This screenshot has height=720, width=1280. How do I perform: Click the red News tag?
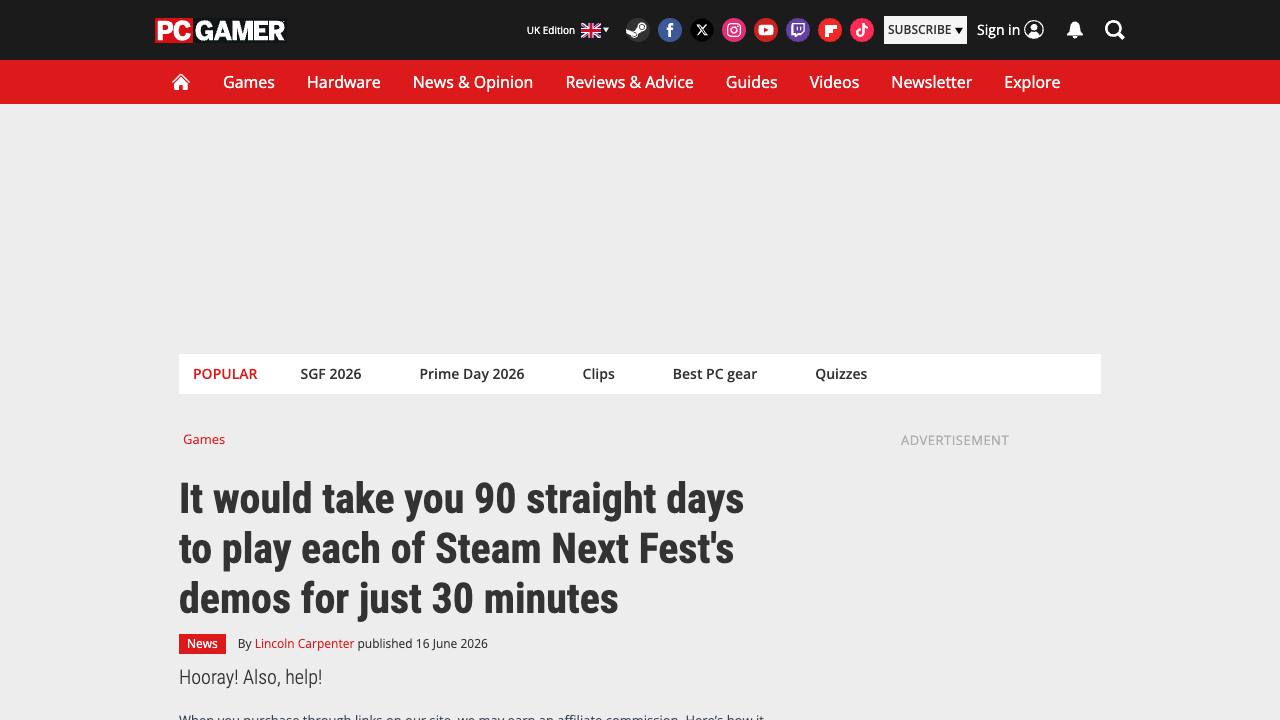point(202,644)
